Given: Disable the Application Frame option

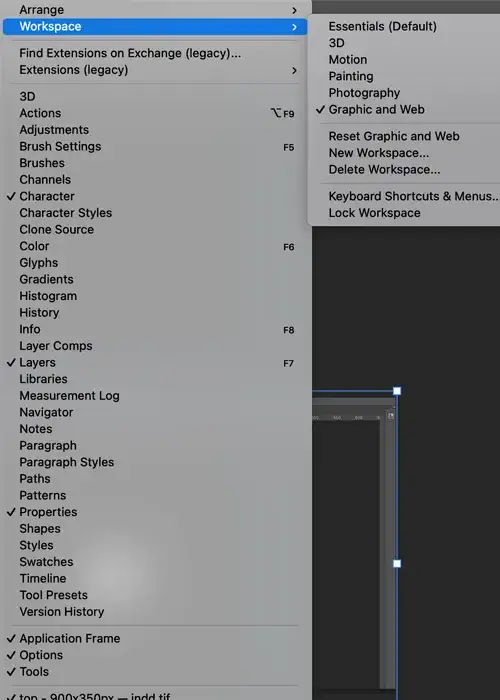Looking at the screenshot, I should [11, 638].
